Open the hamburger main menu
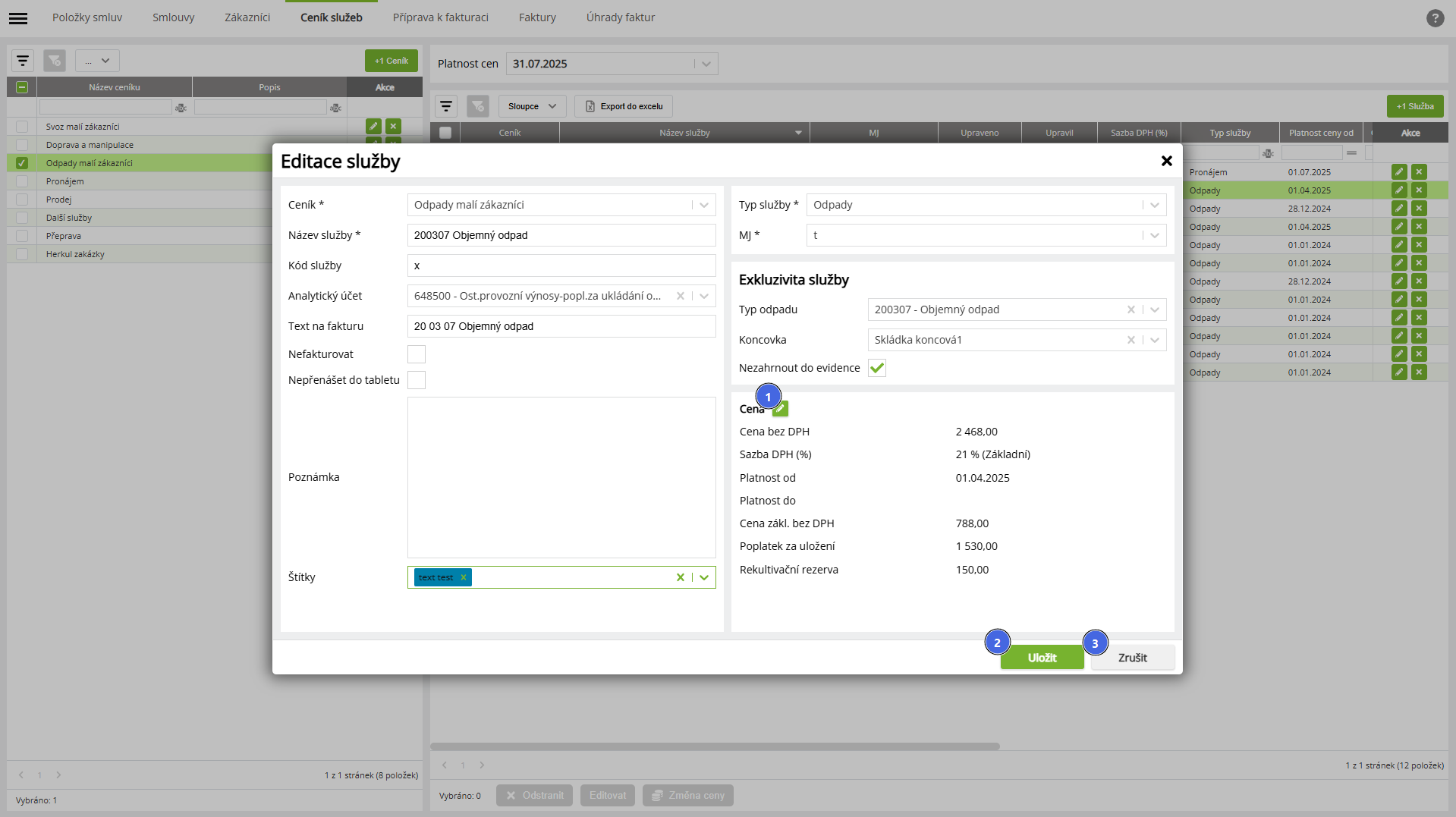Image resolution: width=1456 pixels, height=817 pixels. pos(18,17)
